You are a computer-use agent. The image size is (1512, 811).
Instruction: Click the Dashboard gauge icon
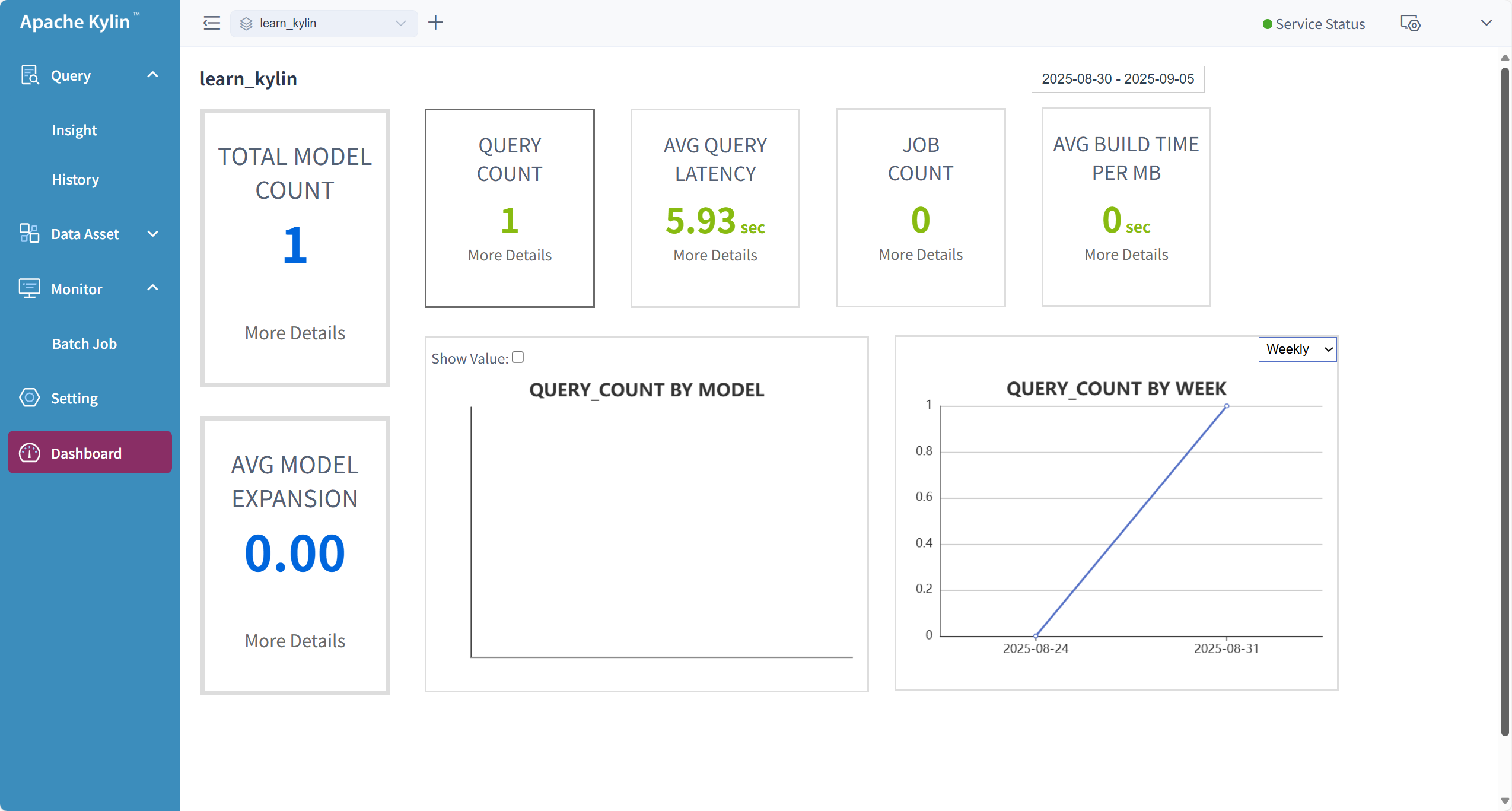pos(30,453)
